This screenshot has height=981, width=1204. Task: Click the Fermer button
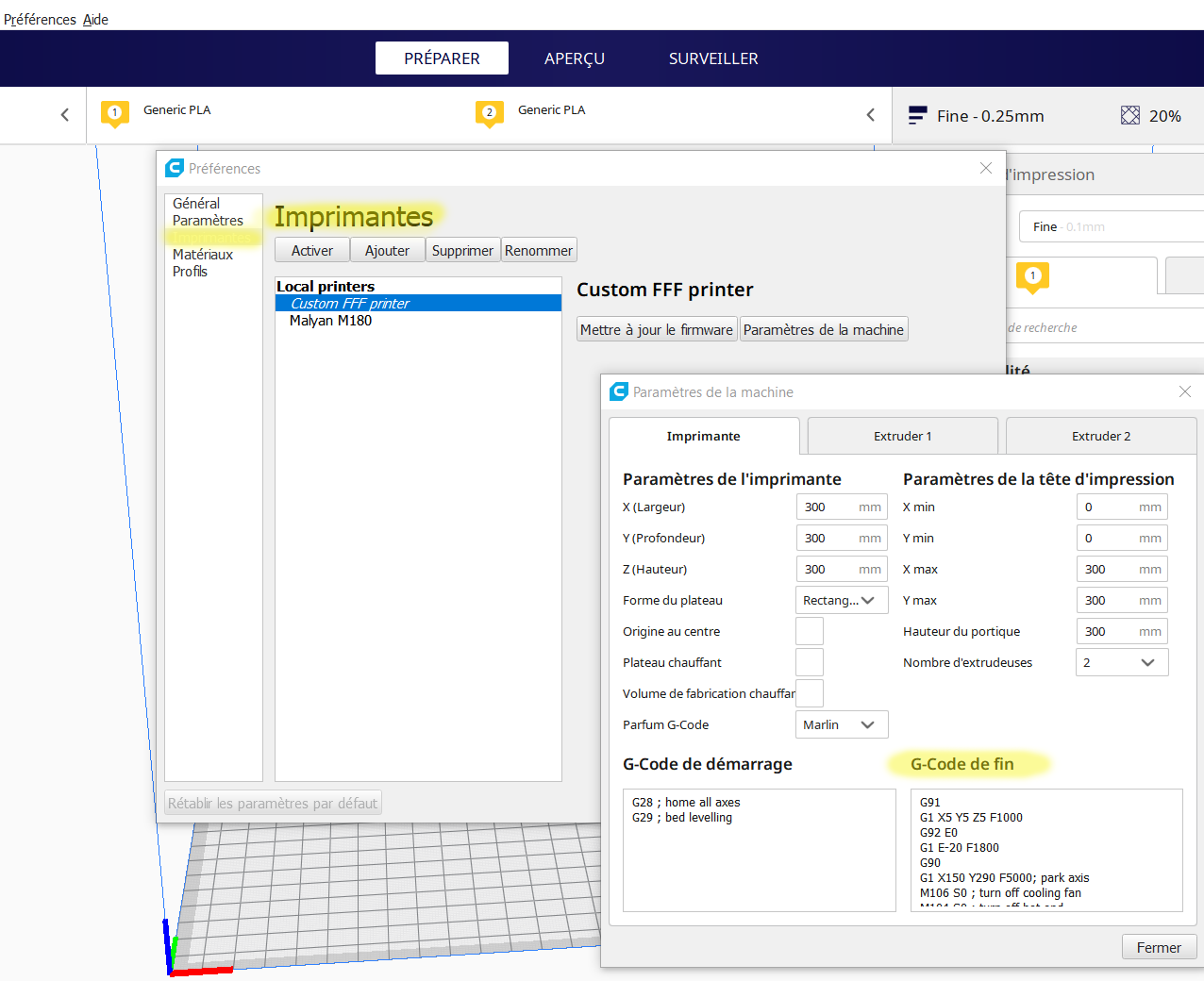(x=1159, y=947)
